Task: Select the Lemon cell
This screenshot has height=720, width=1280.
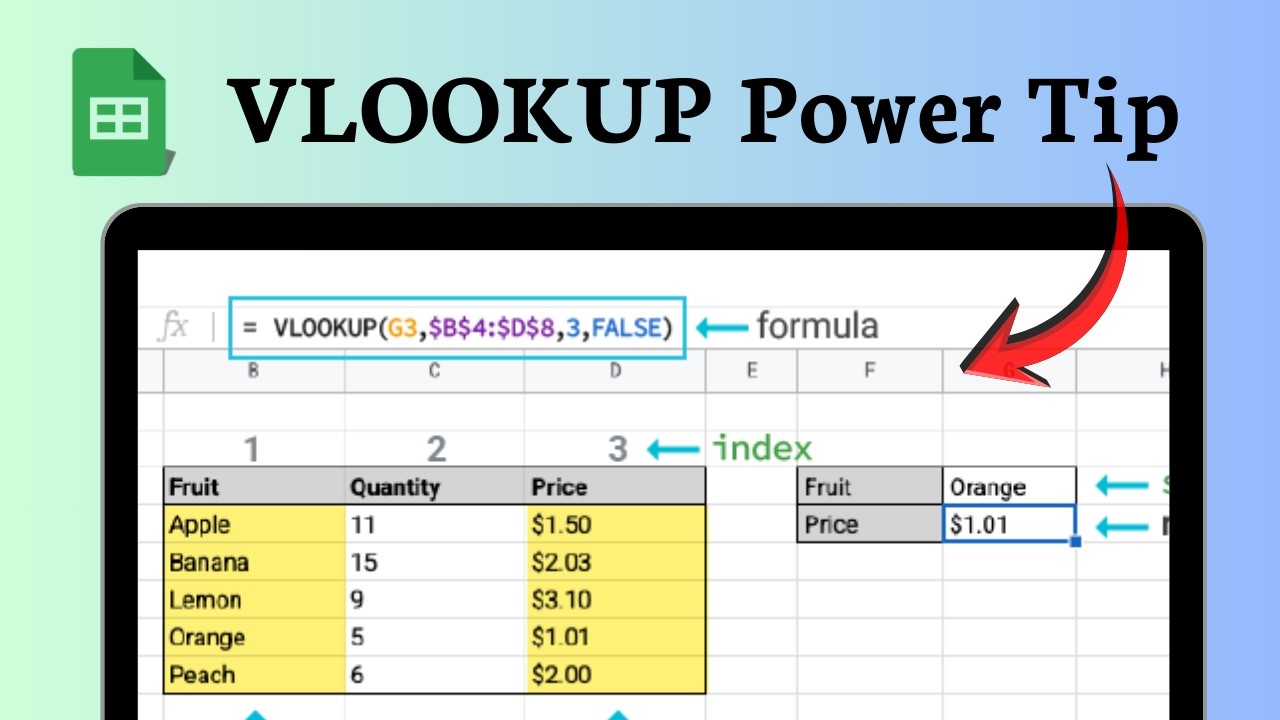Action: tap(254, 600)
